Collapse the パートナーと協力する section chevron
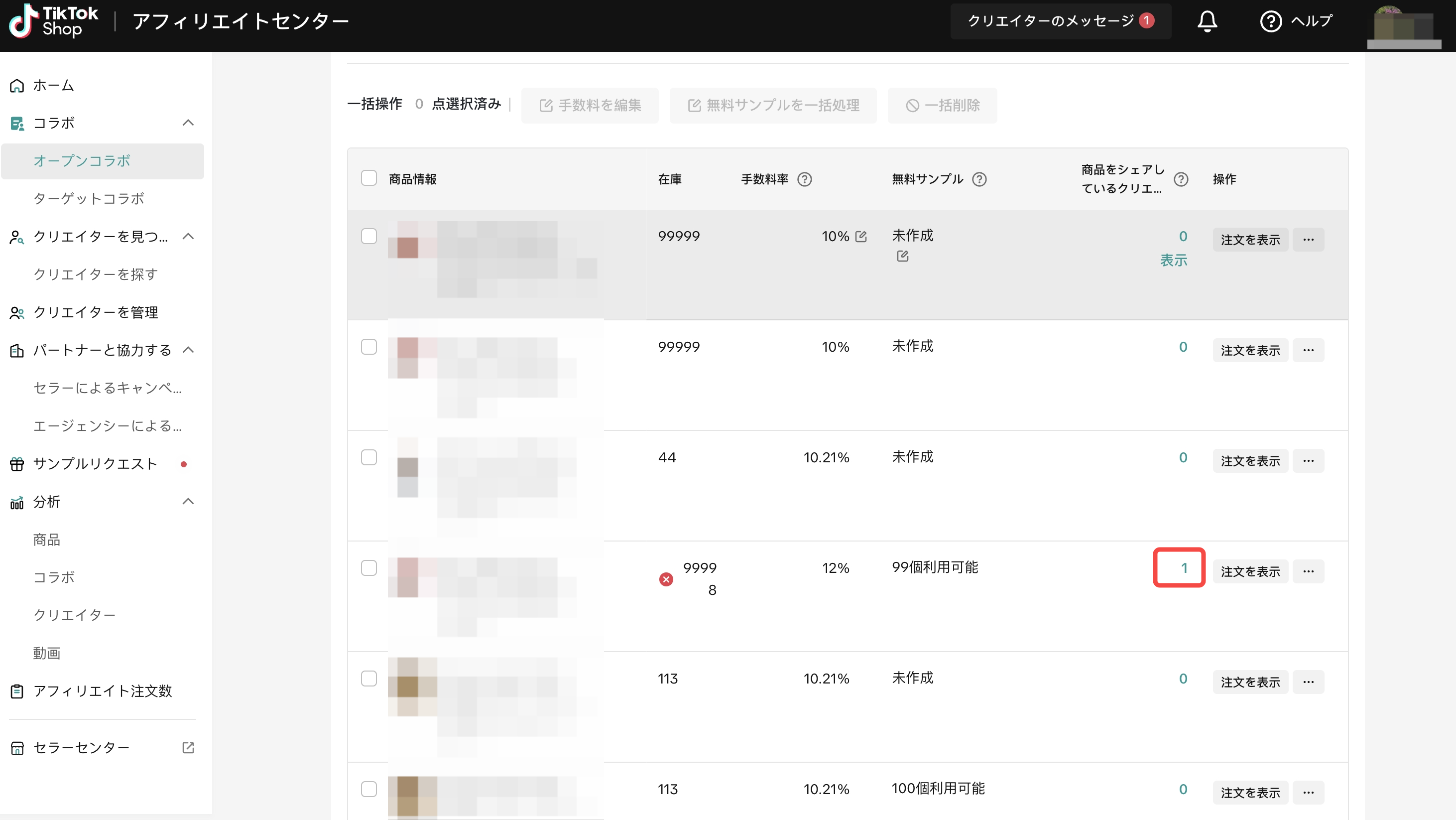 point(188,350)
